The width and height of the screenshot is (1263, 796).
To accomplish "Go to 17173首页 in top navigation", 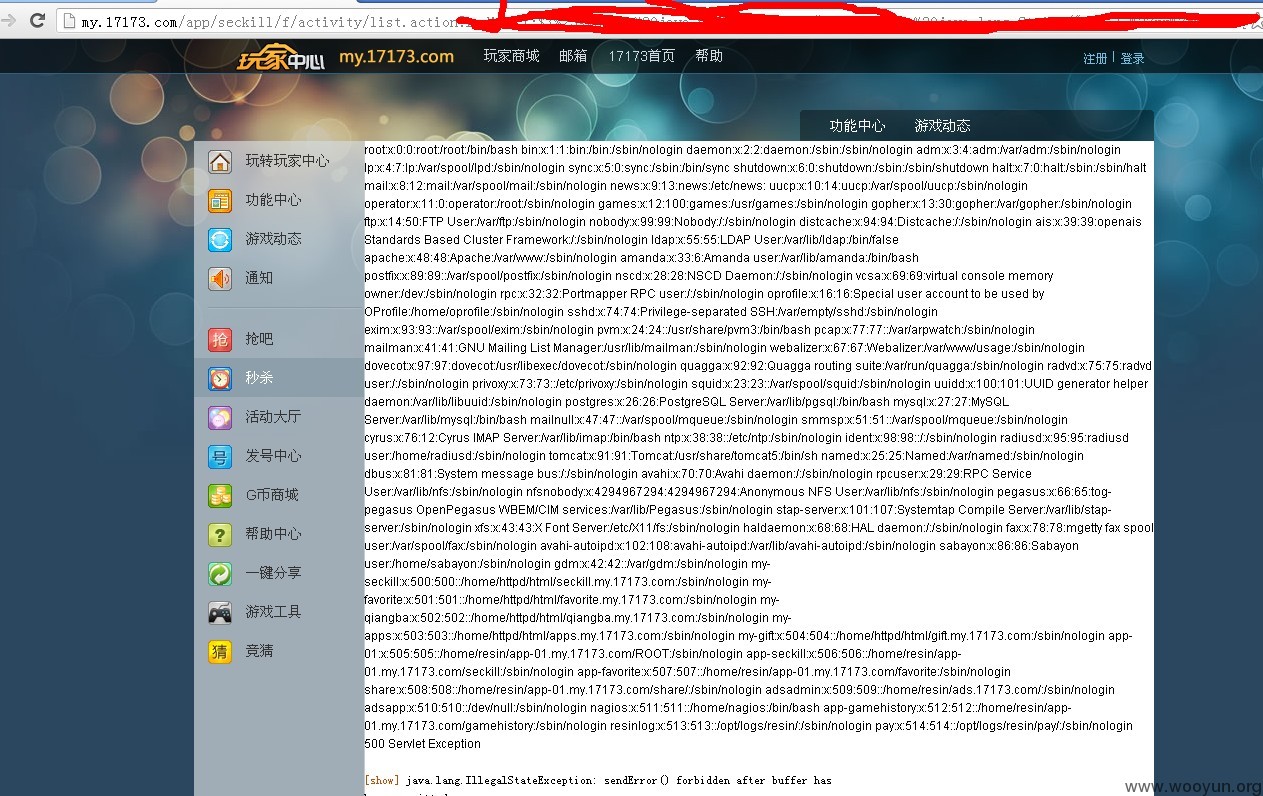I will (x=641, y=56).
